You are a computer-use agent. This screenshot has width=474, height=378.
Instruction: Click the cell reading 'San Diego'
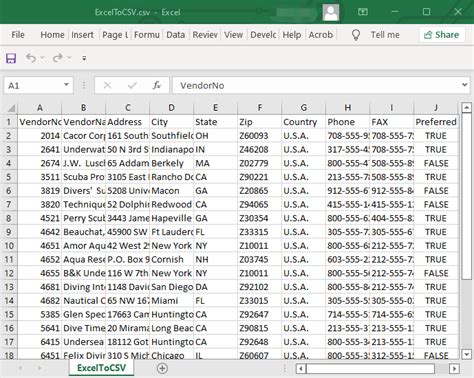172,287
